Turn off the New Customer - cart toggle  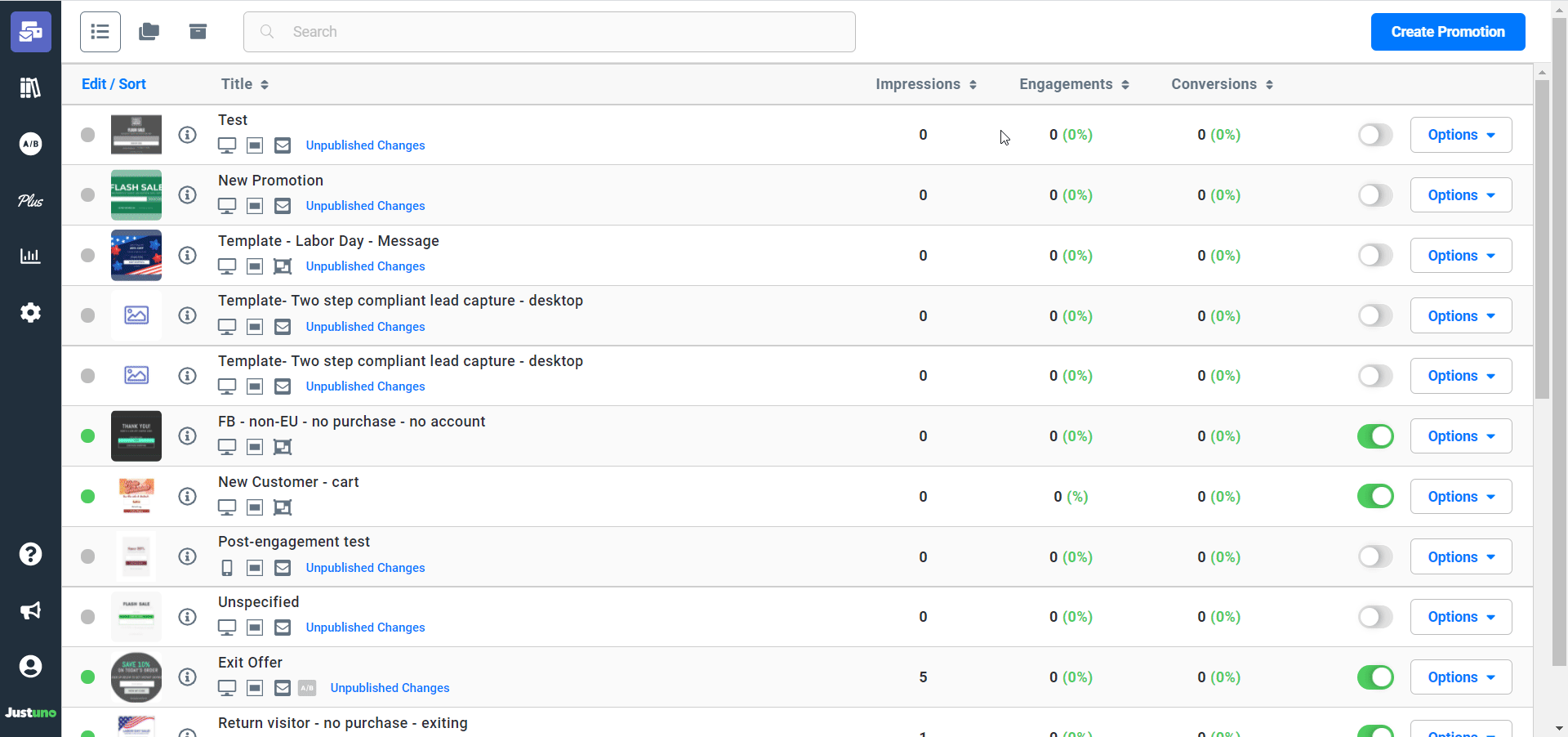[x=1375, y=496]
